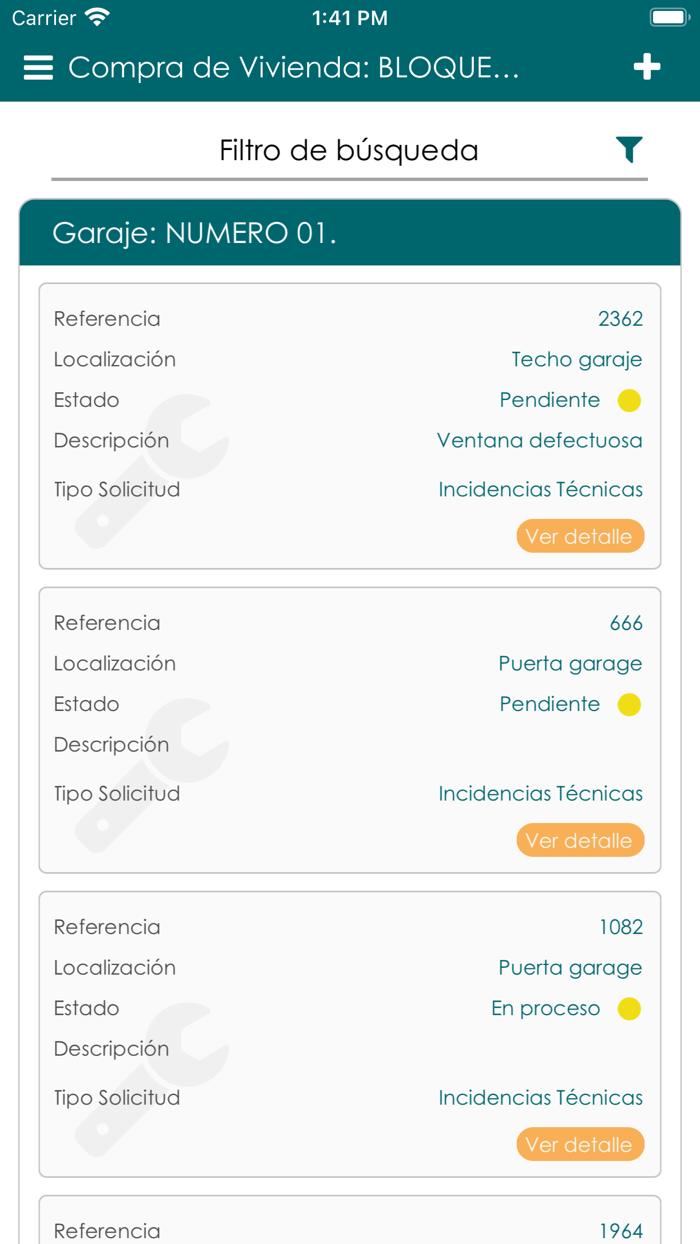Viewport: 700px width, 1244px height.
Task: Tap the plus icon to add request
Action: click(647, 67)
